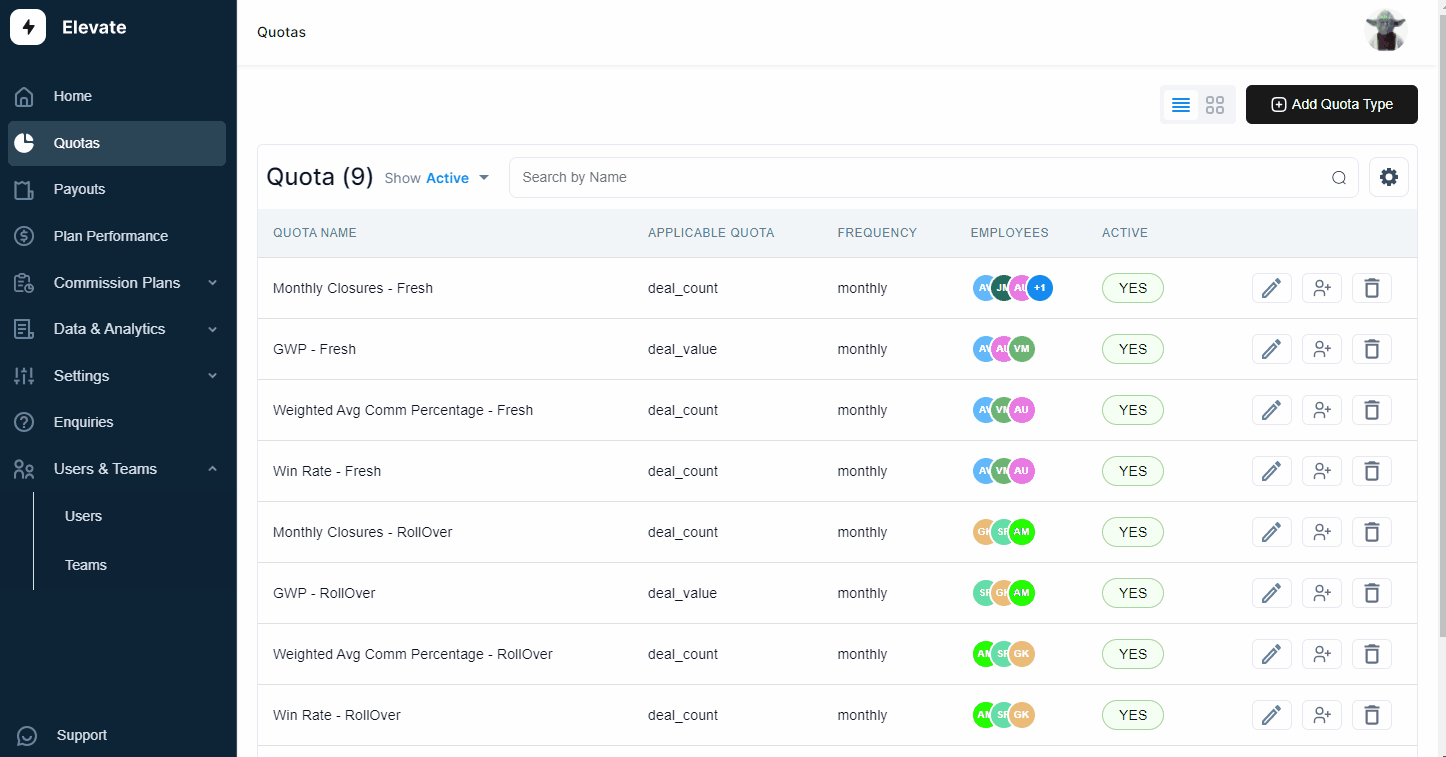The width and height of the screenshot is (1446, 757).
Task: Click VM avatar in GWP - Fresh row
Action: (x=1021, y=349)
